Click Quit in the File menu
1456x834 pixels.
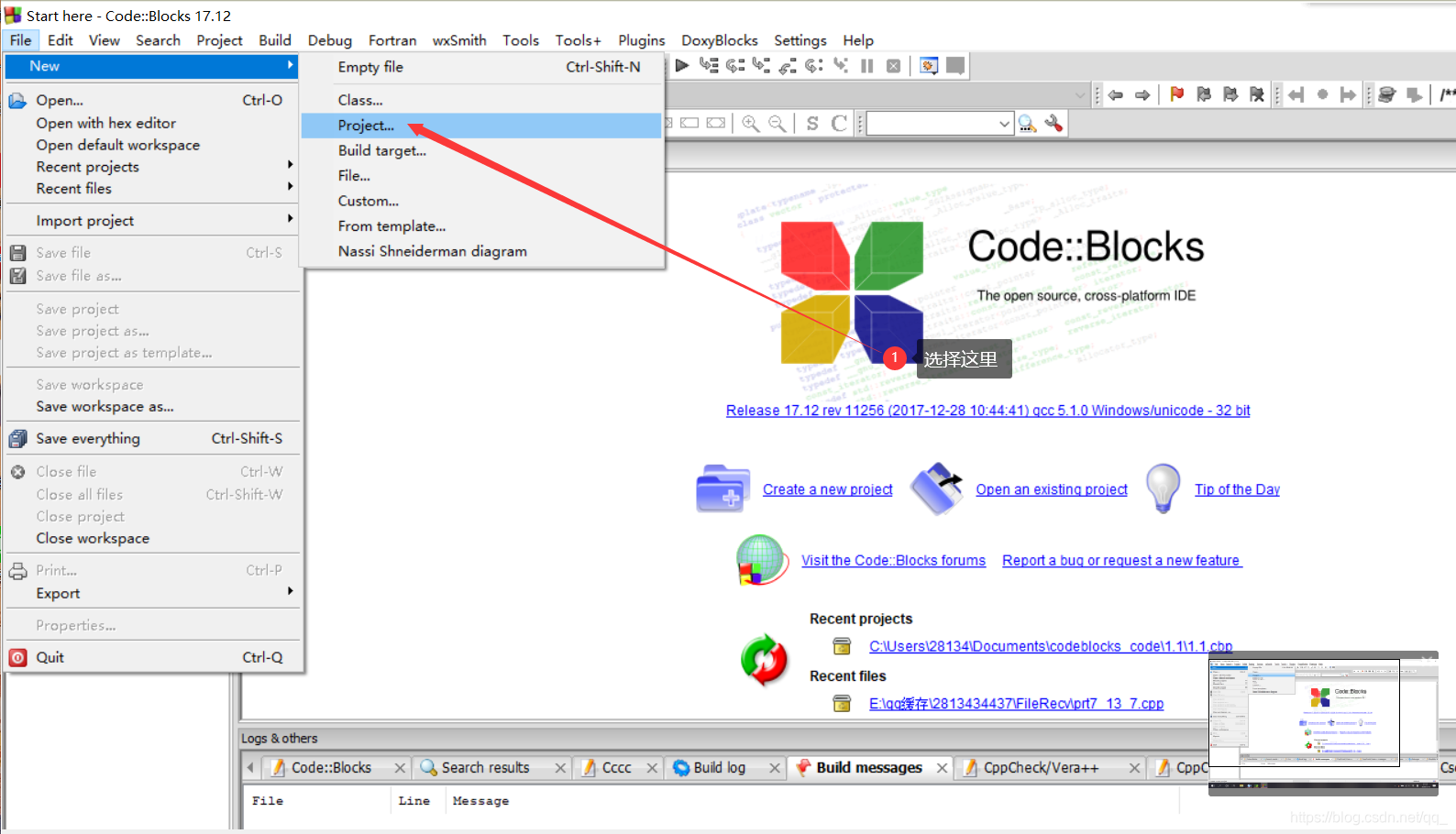(x=152, y=657)
